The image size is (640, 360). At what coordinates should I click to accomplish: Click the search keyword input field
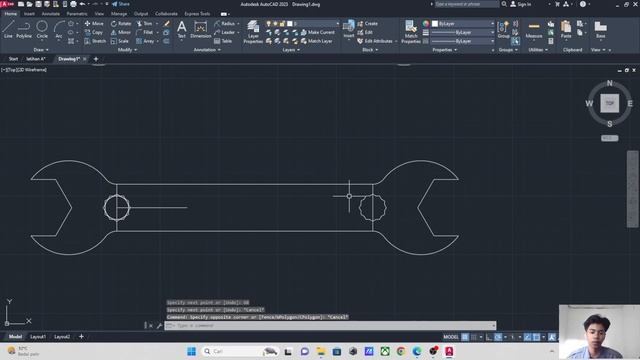466,4
